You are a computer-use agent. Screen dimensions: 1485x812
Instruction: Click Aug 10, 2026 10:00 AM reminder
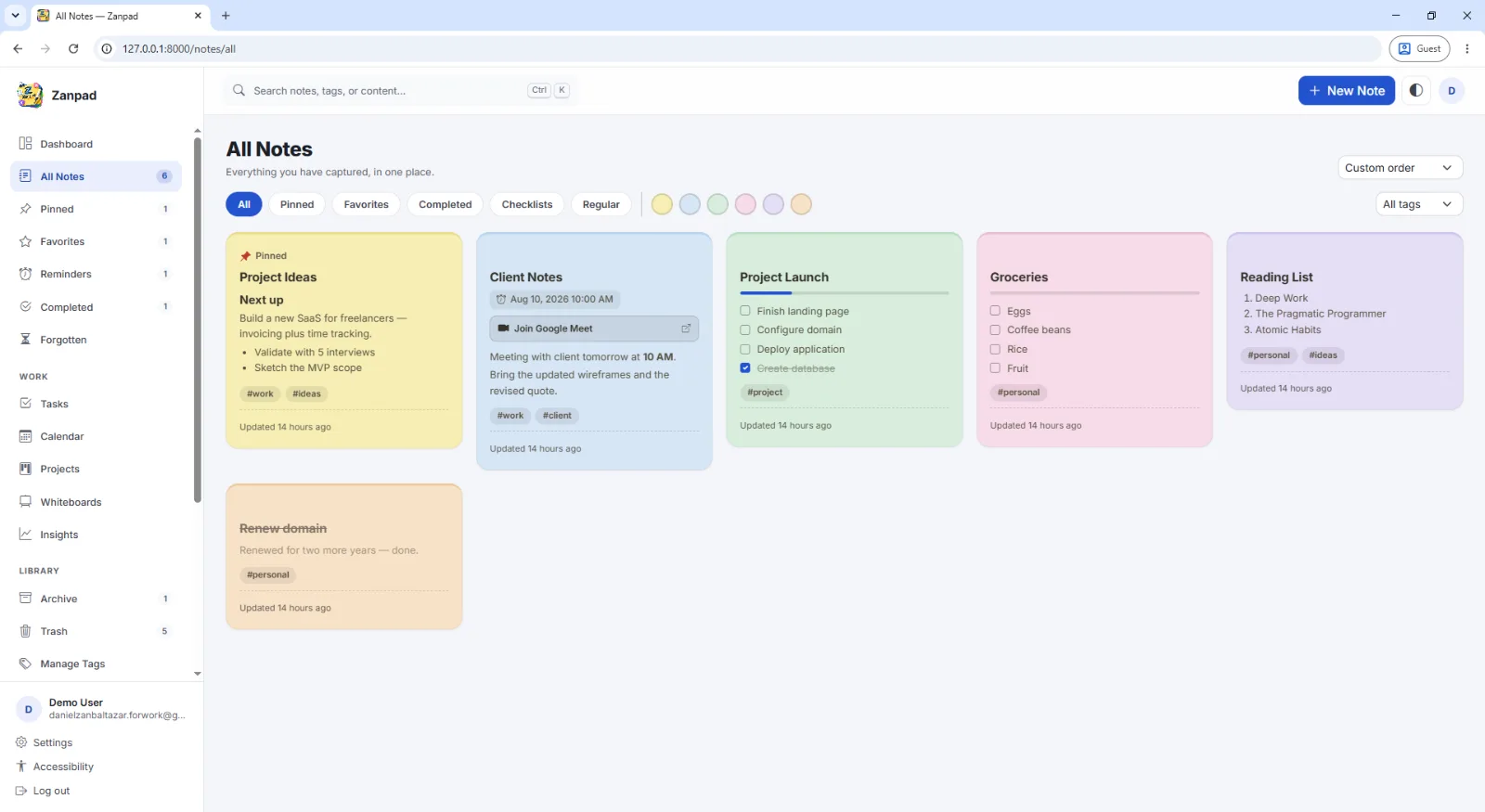coord(555,300)
